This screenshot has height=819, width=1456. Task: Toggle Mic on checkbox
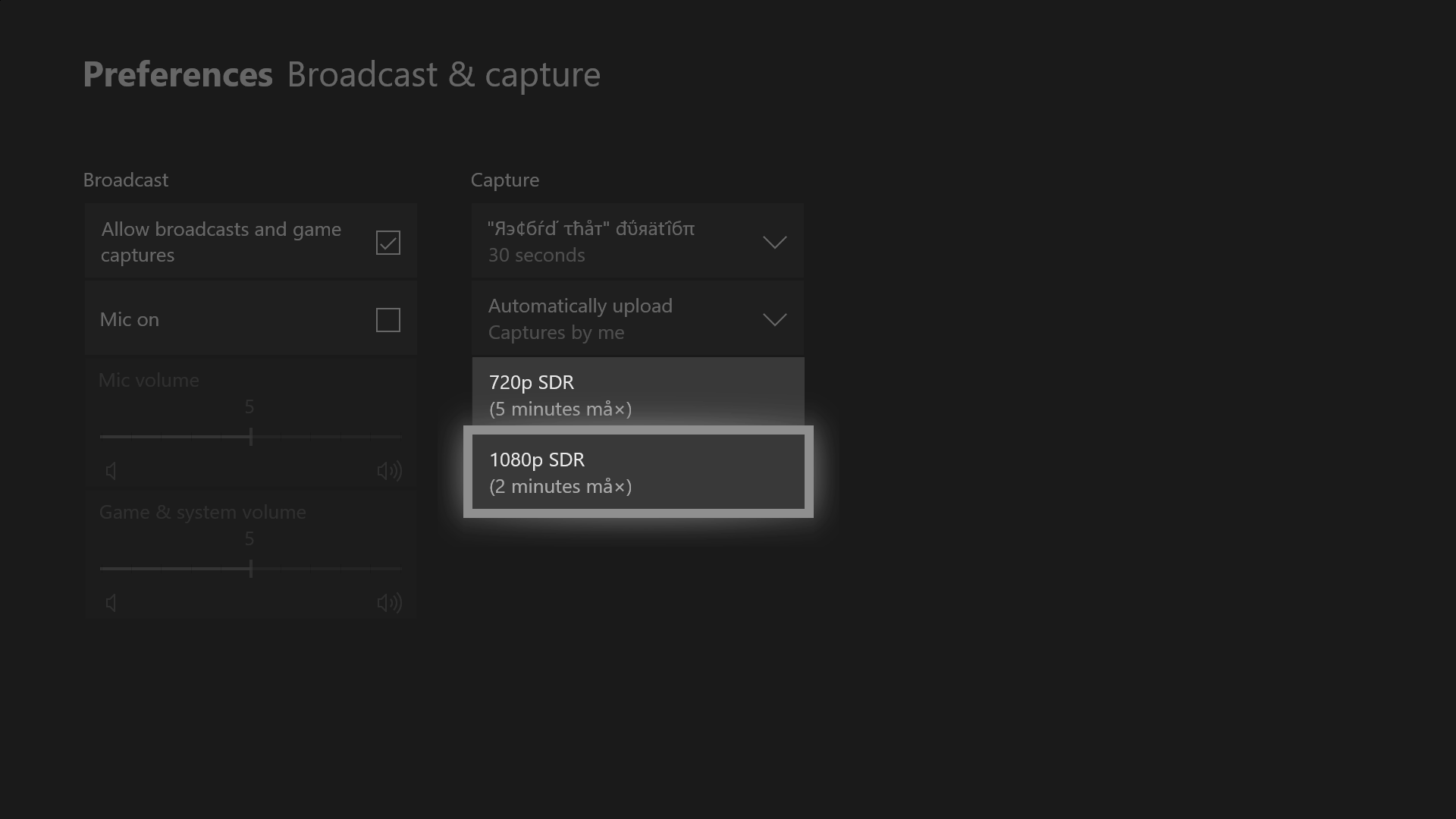pyautogui.click(x=388, y=318)
